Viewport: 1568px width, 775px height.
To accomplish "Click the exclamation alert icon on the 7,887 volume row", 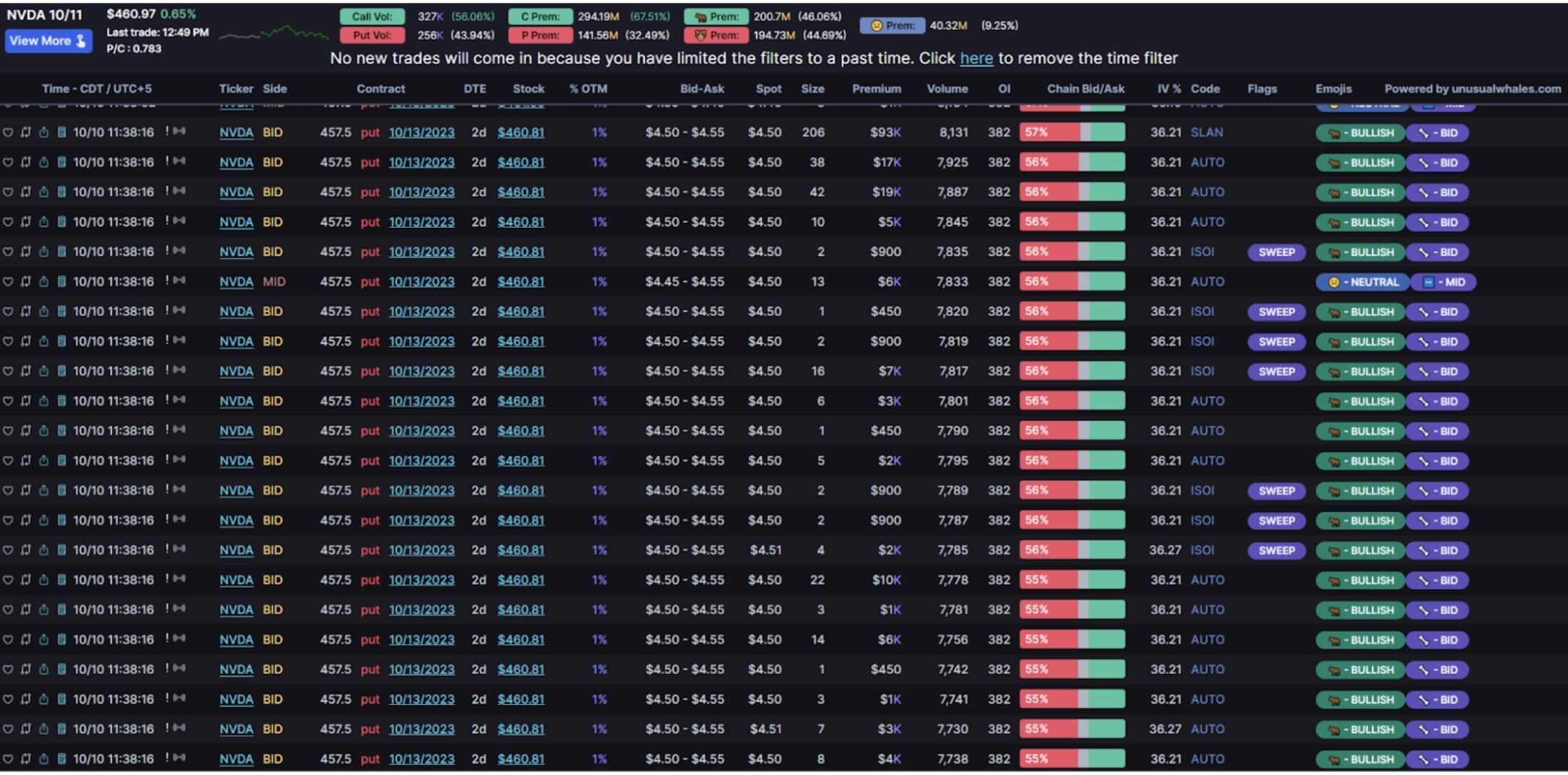I will pos(167,192).
